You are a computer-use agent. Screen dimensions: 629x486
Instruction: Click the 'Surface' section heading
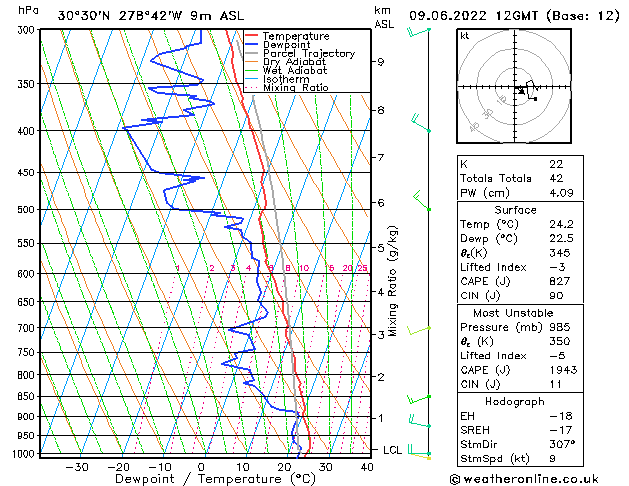point(515,210)
